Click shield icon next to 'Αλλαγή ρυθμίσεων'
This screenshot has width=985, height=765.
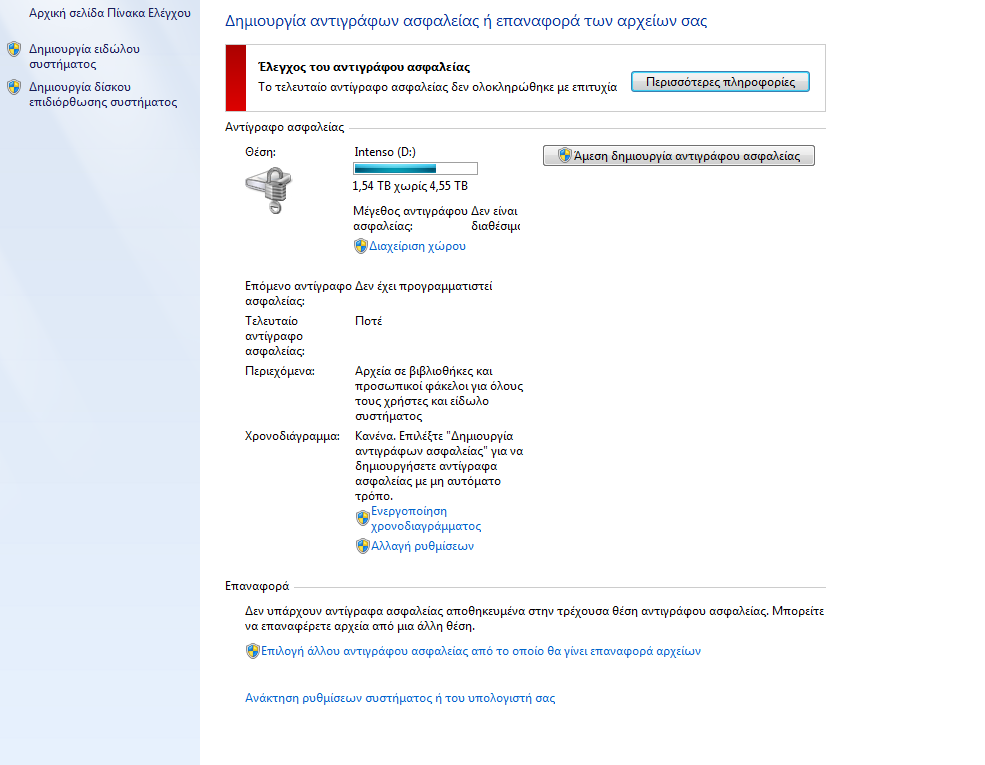click(362, 546)
